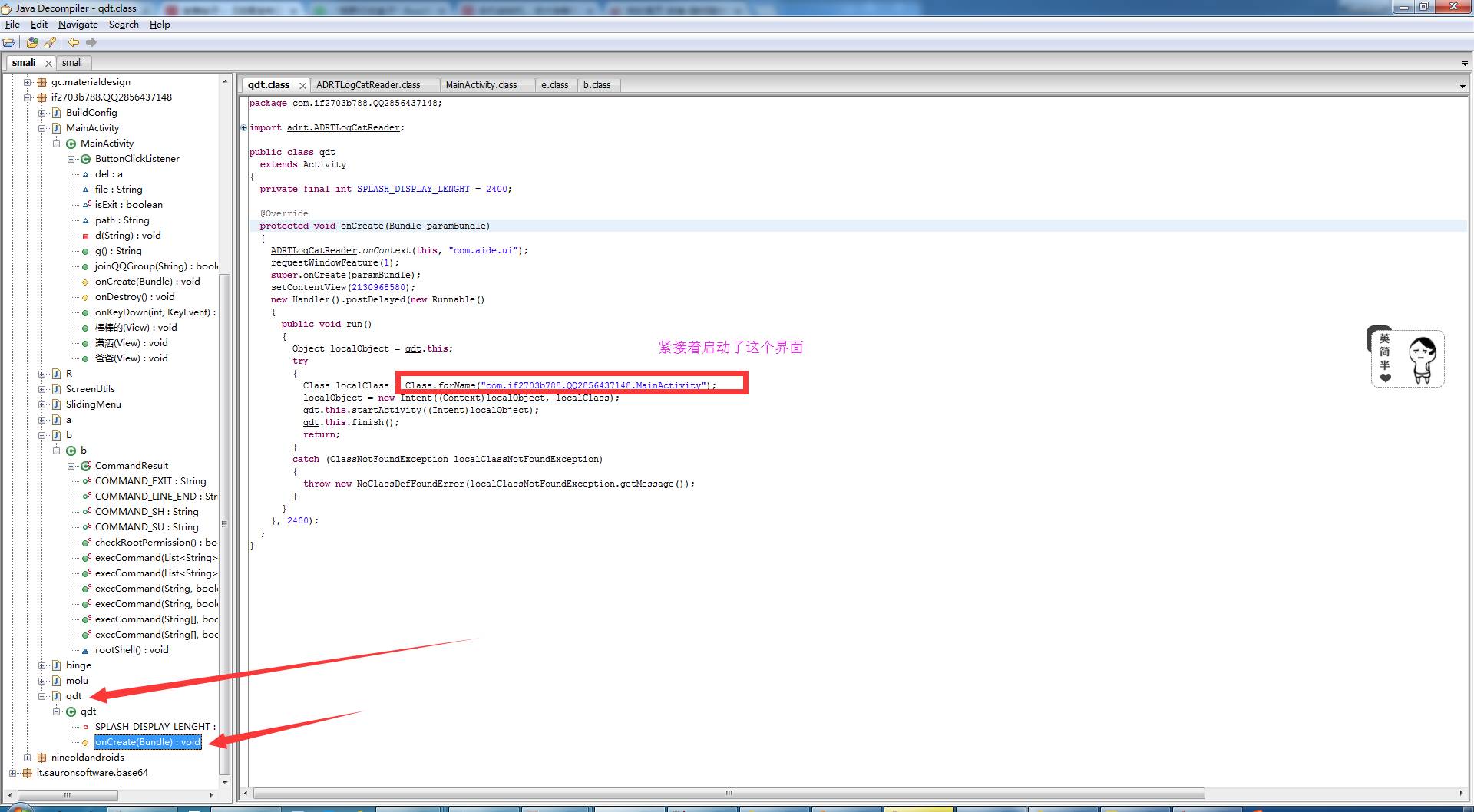Follow the com.if2703b788.QQ2856437148.MainActivity string link

593,385
